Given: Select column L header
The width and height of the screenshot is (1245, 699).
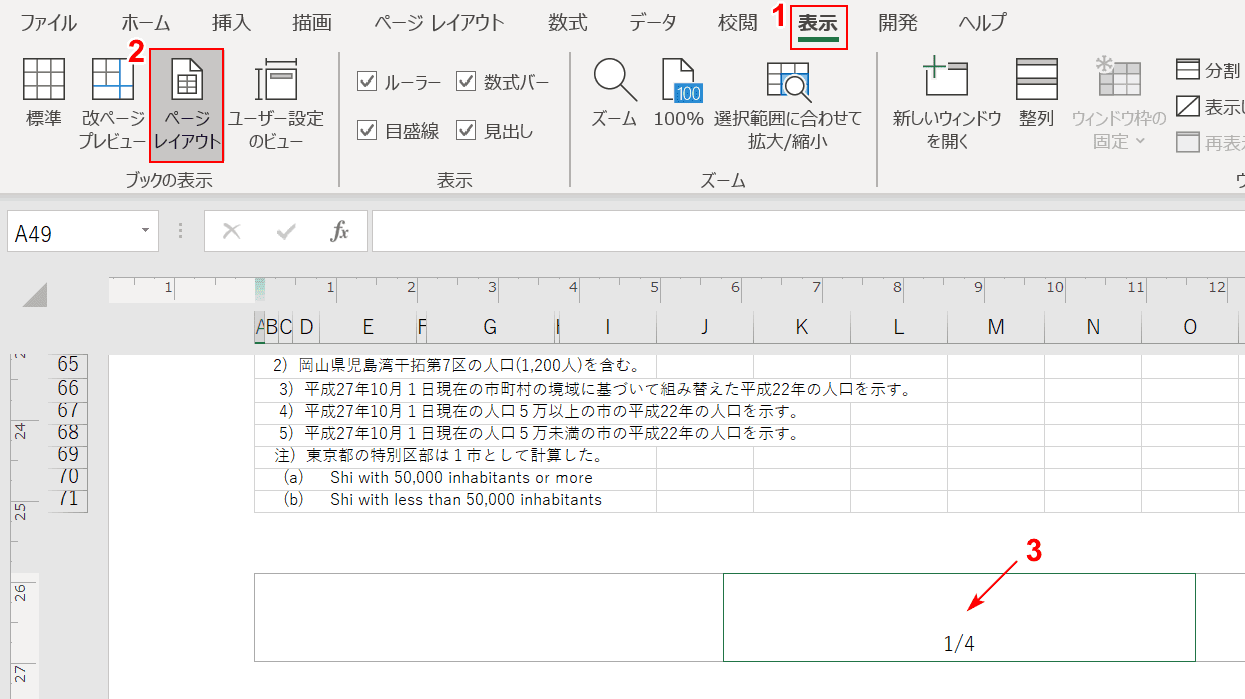Looking at the screenshot, I should click(899, 327).
